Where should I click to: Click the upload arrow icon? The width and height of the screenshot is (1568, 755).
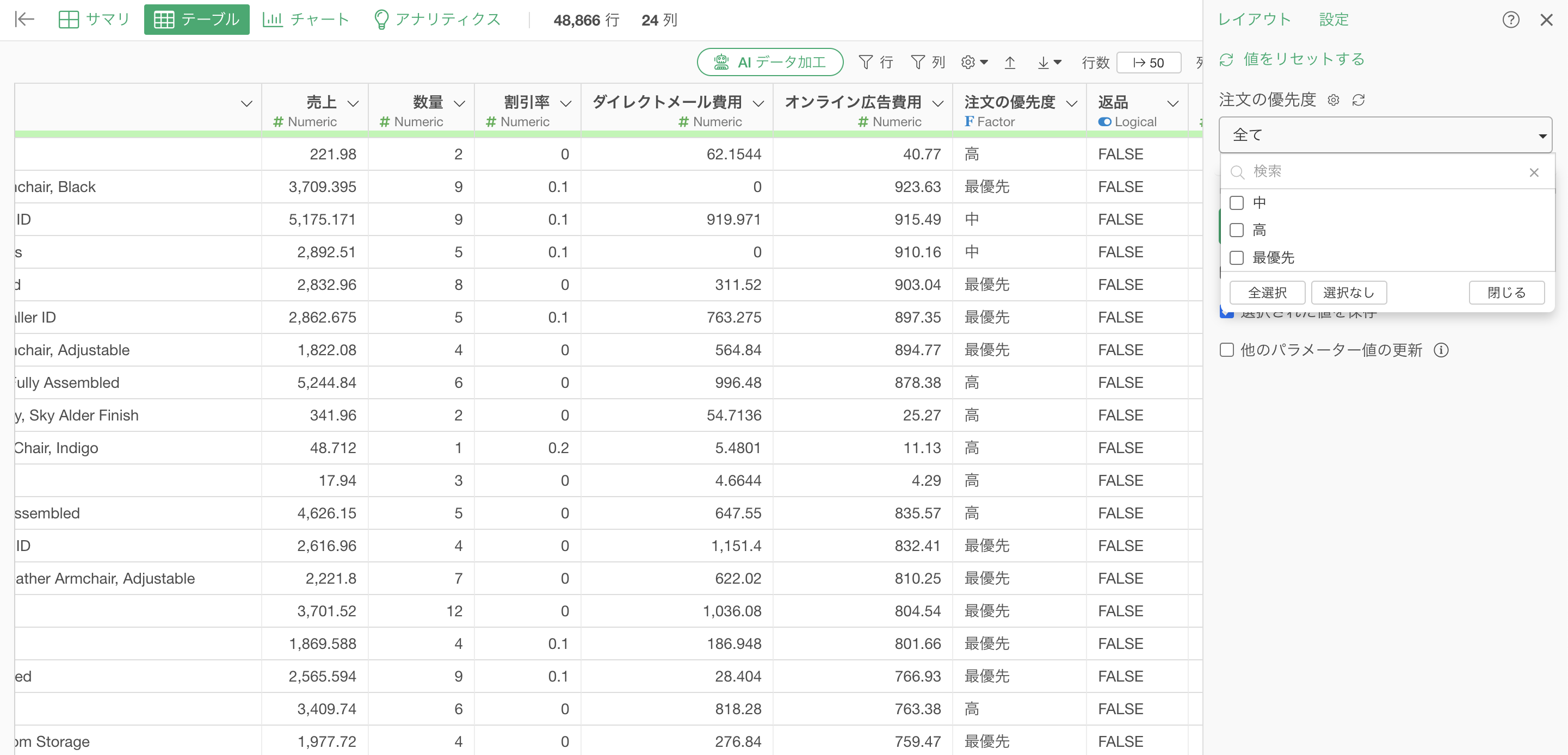(x=1010, y=62)
